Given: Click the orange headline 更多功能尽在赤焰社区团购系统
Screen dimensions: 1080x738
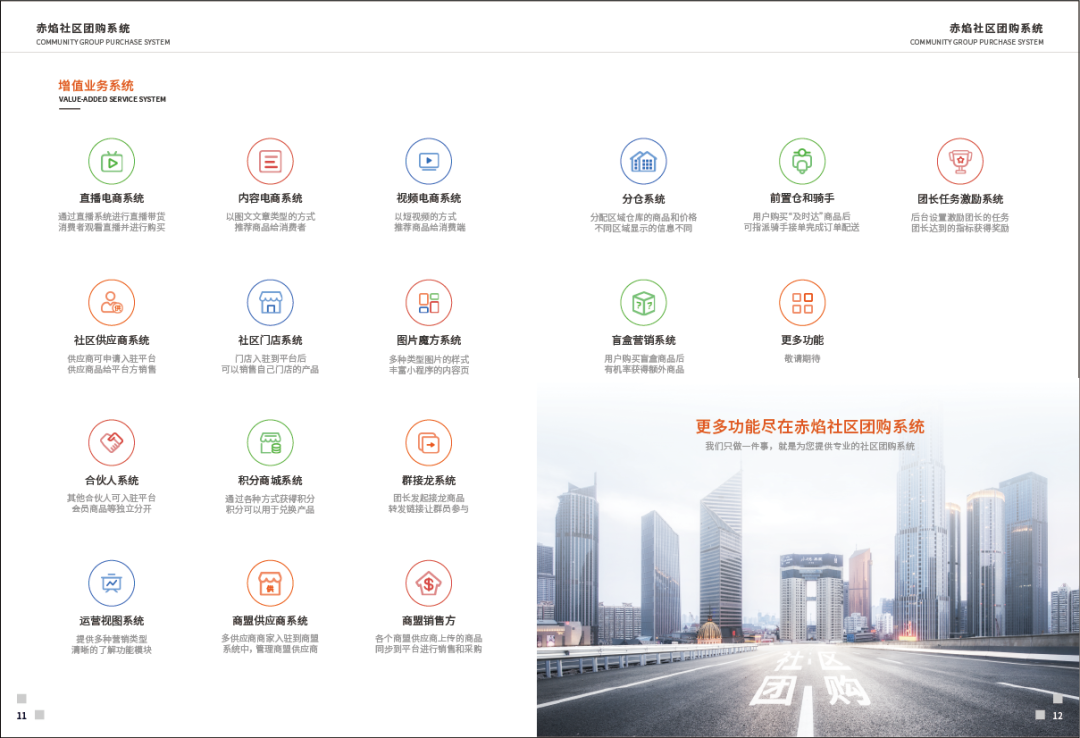Looking at the screenshot, I should pyautogui.click(x=809, y=426).
